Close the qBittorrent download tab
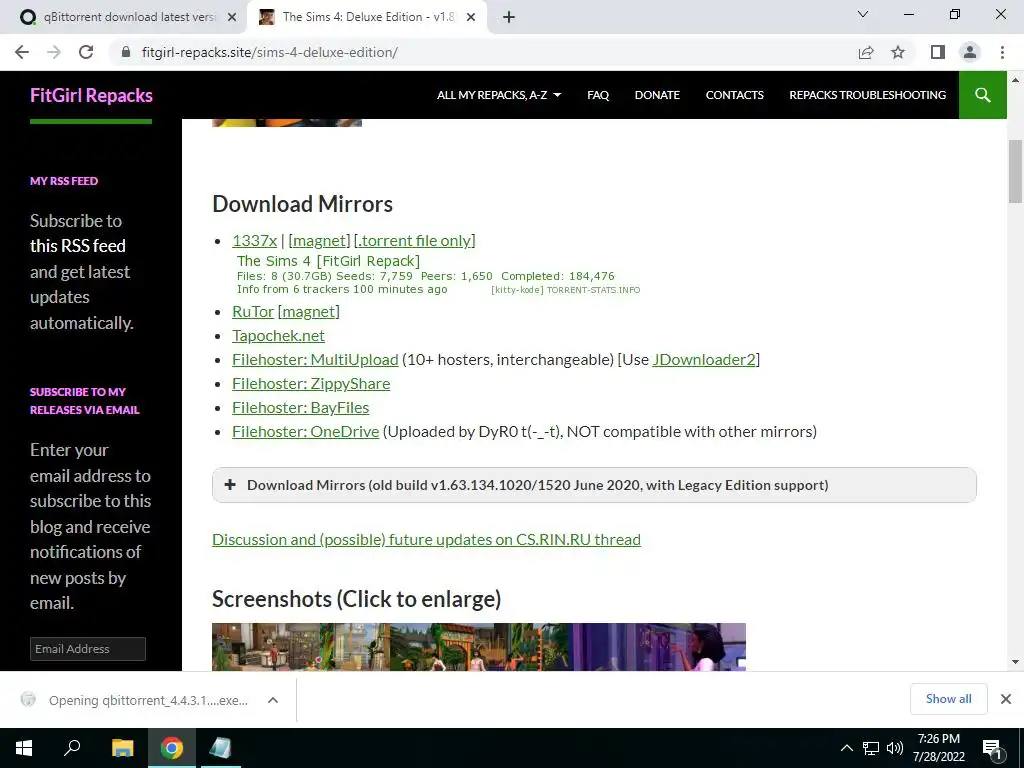This screenshot has width=1024, height=768. coord(231,18)
